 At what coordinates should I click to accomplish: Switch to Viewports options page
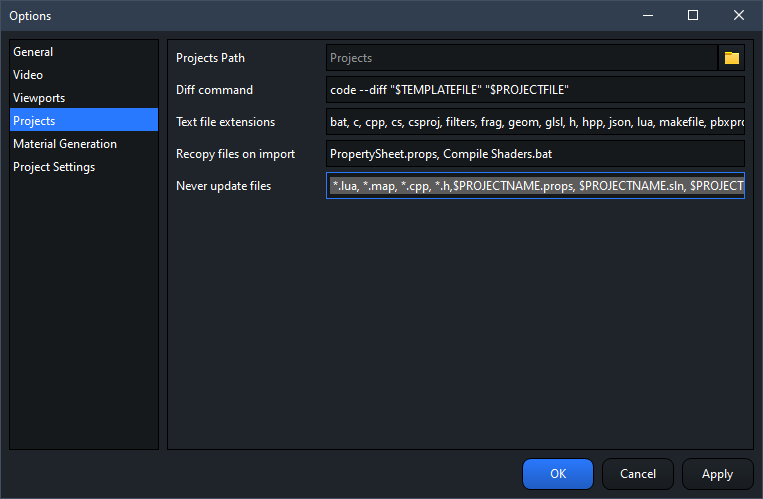pyautogui.click(x=39, y=98)
